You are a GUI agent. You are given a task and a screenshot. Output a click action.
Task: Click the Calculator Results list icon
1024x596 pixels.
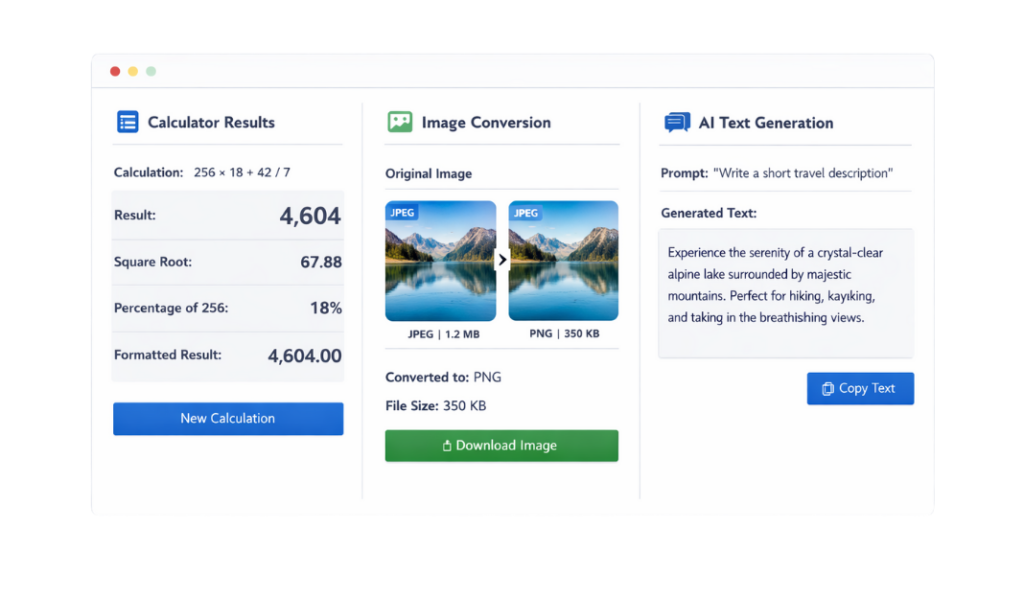(127, 122)
